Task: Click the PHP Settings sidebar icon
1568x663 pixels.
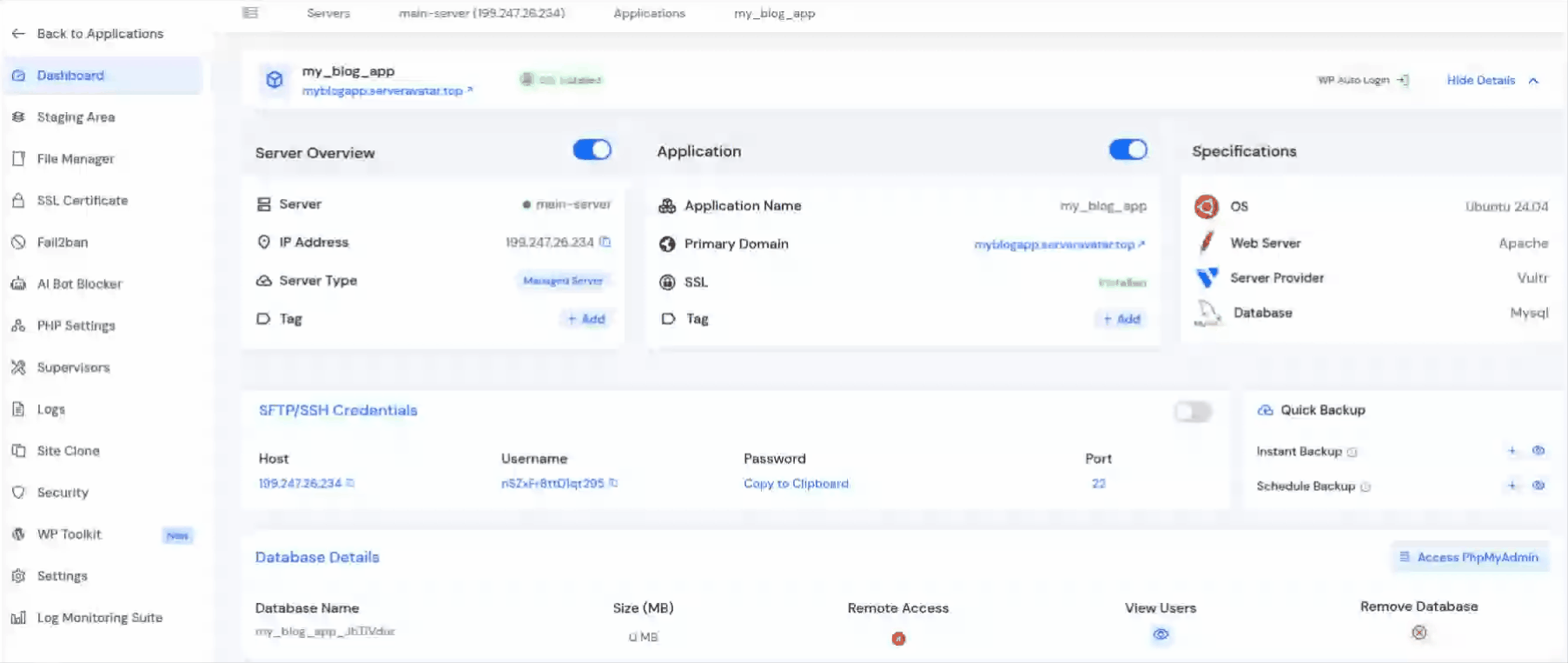Action: [x=18, y=326]
